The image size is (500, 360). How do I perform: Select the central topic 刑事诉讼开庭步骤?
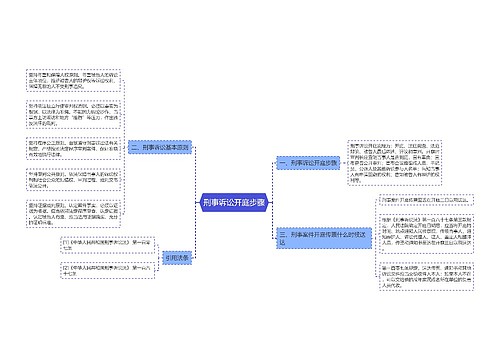(234, 202)
